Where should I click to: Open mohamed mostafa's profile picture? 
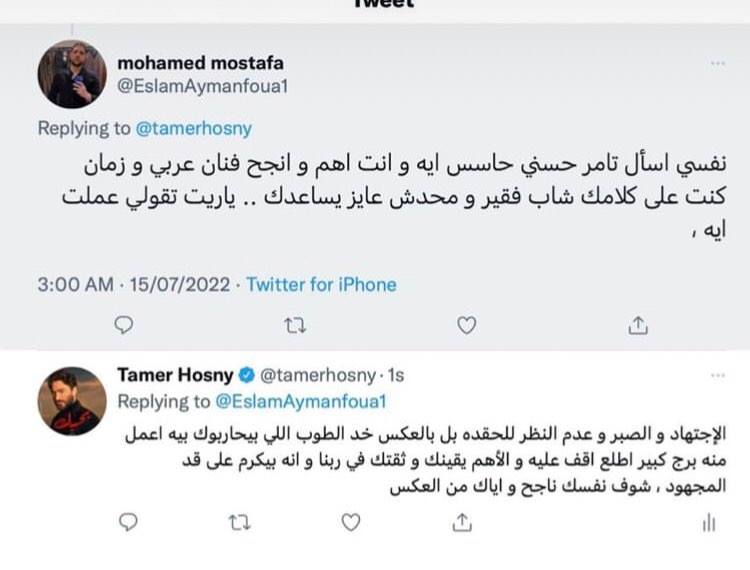point(72,75)
